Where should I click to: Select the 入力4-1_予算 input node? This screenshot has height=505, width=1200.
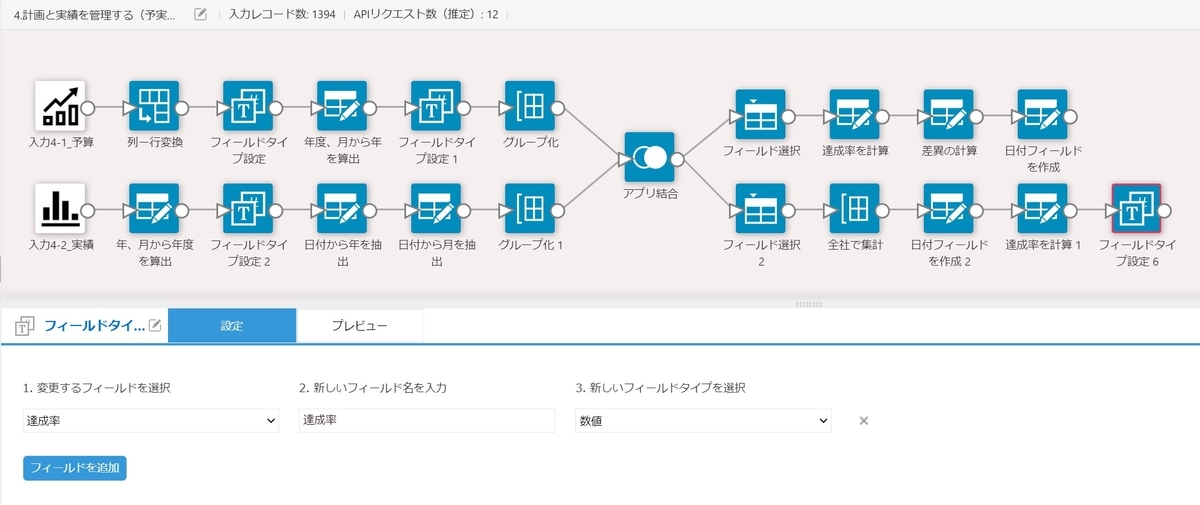[60, 106]
